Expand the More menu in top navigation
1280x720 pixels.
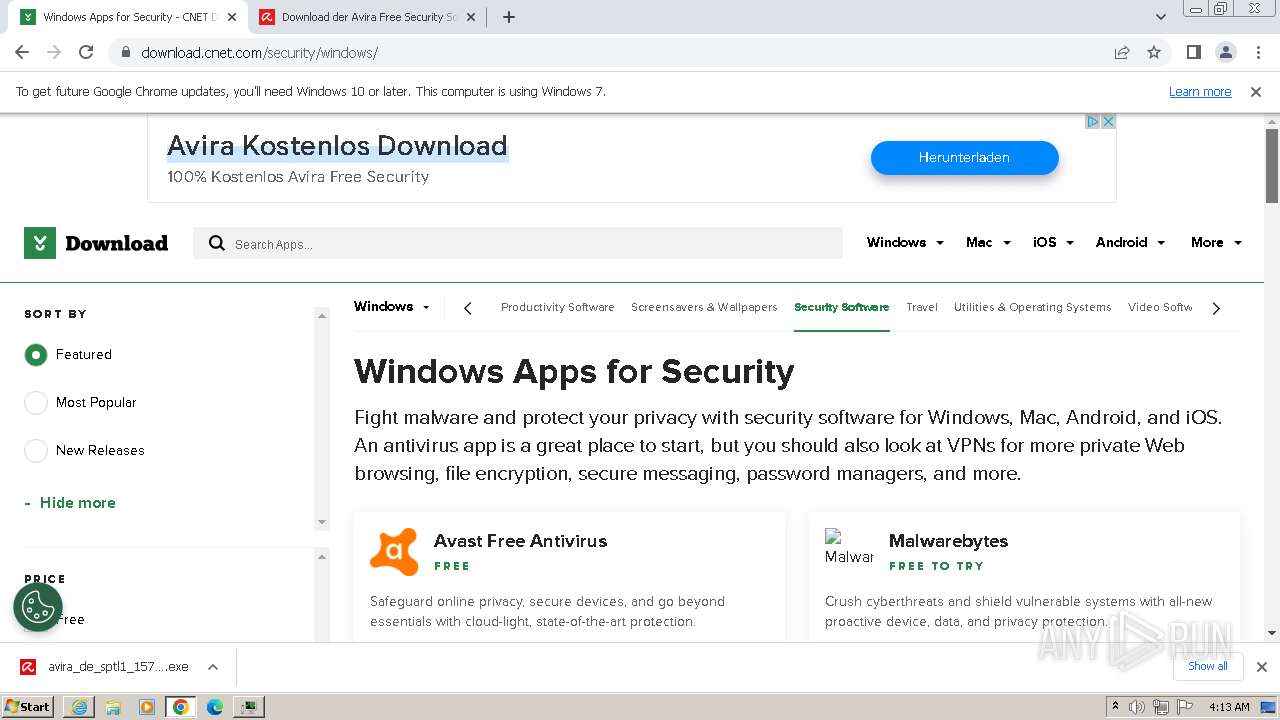pyautogui.click(x=1216, y=242)
